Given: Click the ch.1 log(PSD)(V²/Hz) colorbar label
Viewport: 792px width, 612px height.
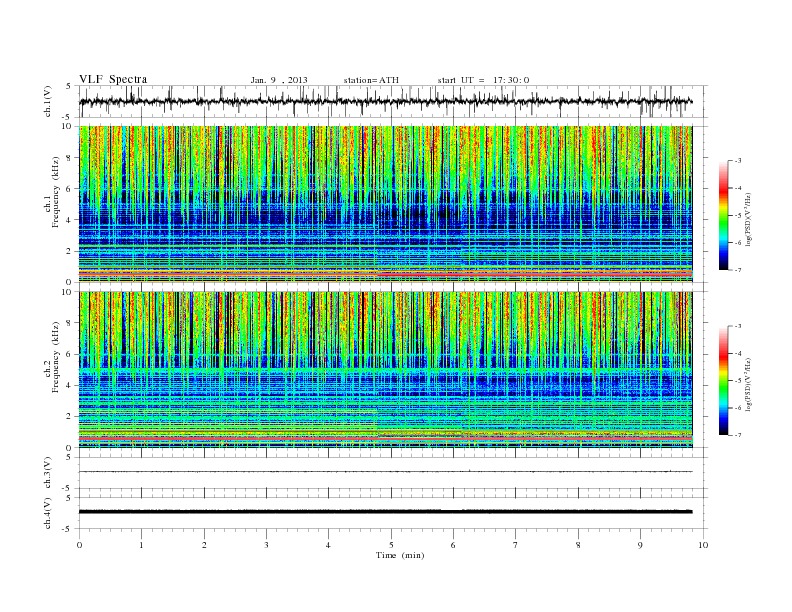Looking at the screenshot, I should click(x=749, y=219).
